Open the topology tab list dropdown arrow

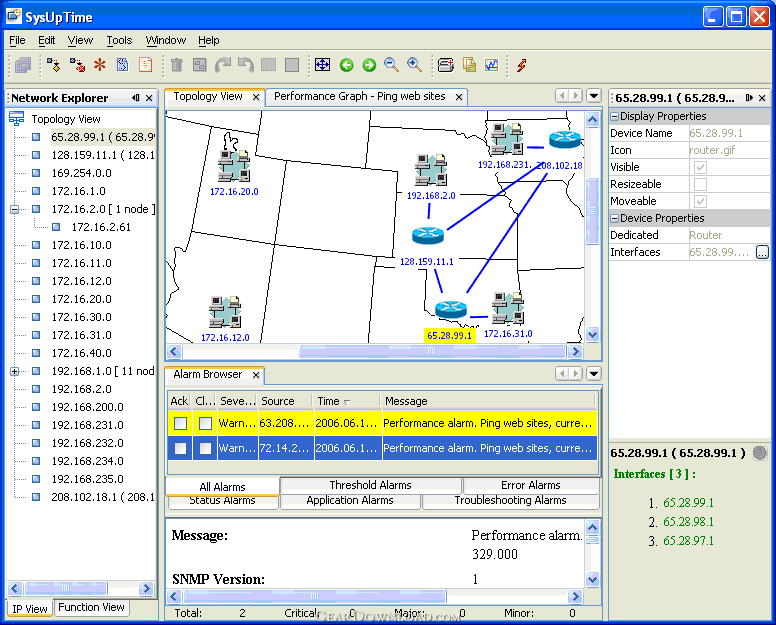click(593, 96)
